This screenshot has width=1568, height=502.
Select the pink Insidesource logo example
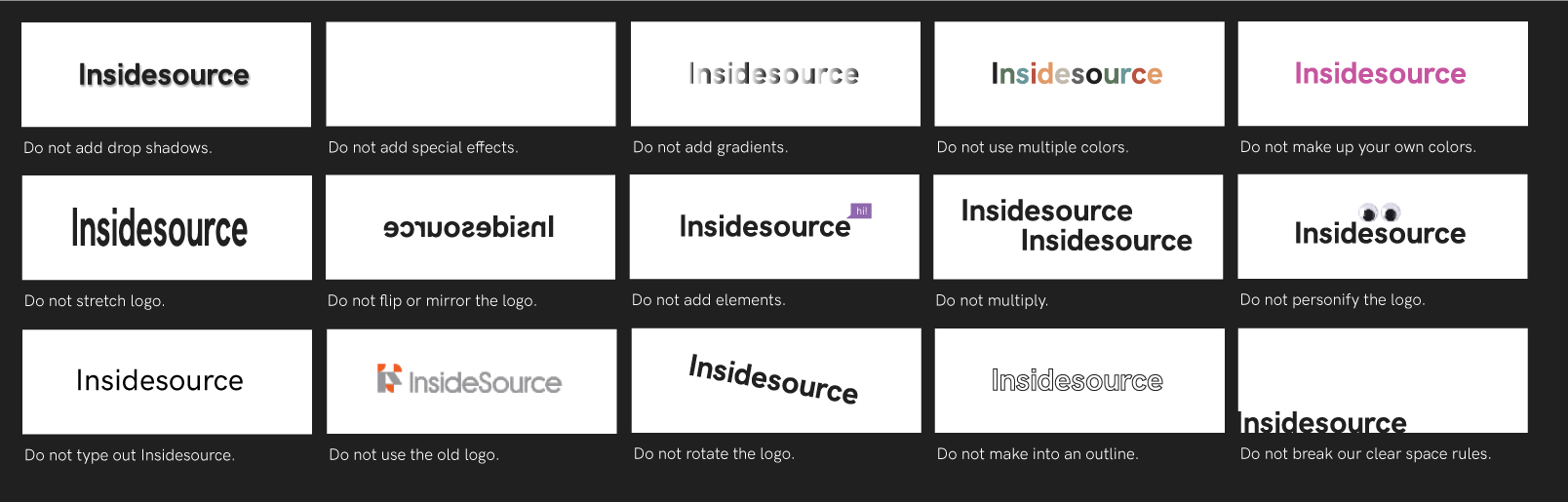click(x=1381, y=74)
